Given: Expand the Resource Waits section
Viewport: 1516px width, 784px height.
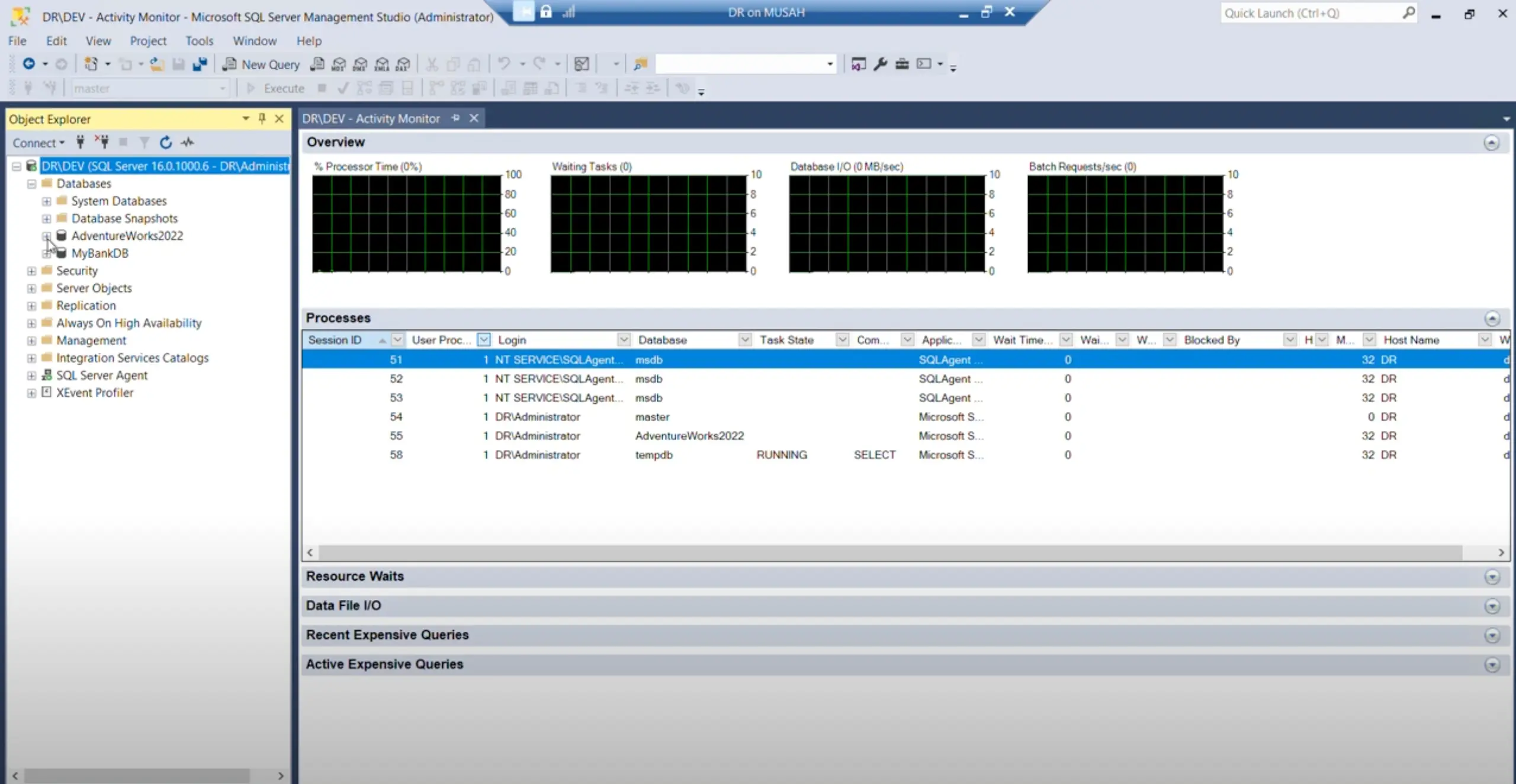Looking at the screenshot, I should point(1492,576).
